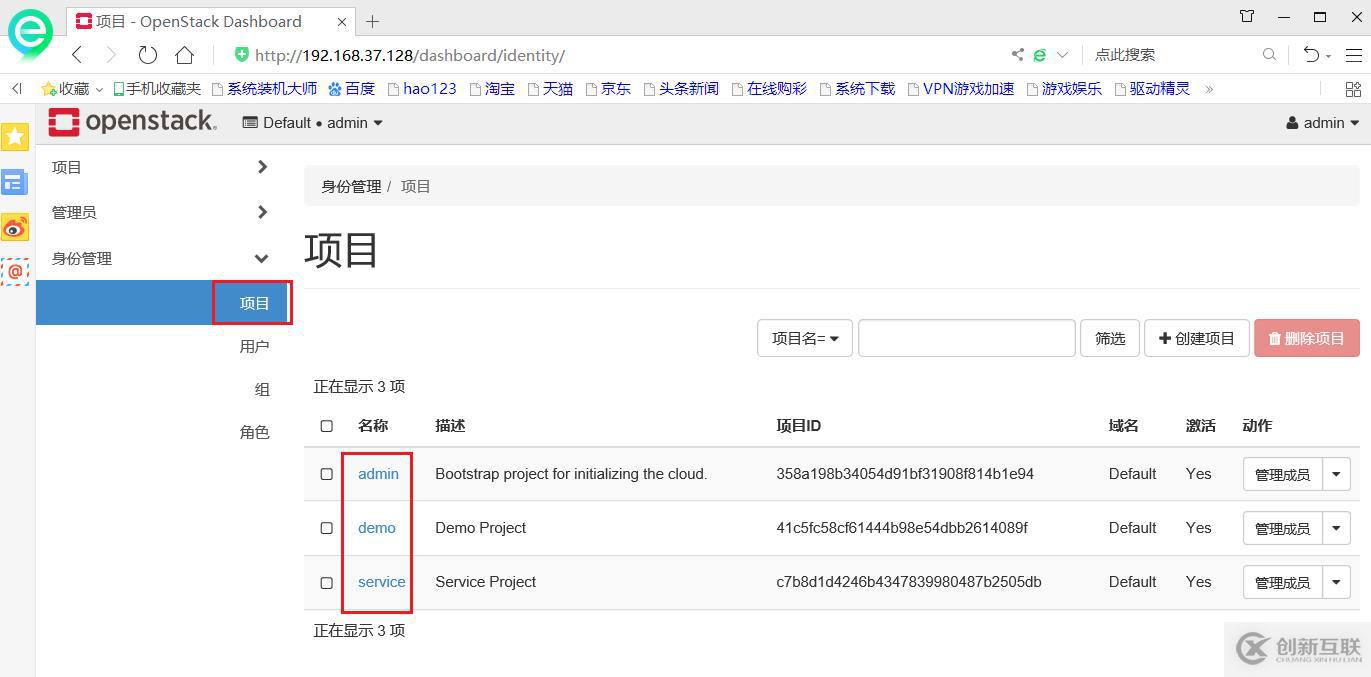Open service row actions dropdown arrow

1336,582
